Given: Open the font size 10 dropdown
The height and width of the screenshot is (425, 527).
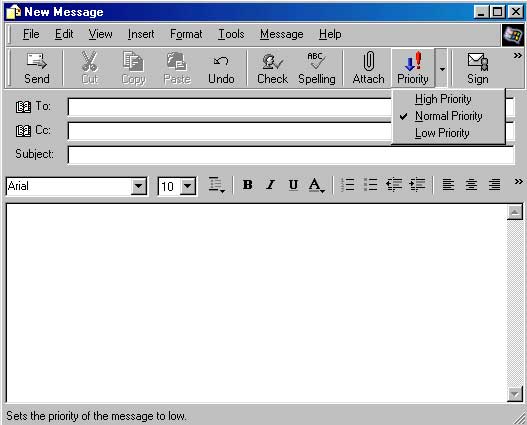Looking at the screenshot, I should point(188,186).
